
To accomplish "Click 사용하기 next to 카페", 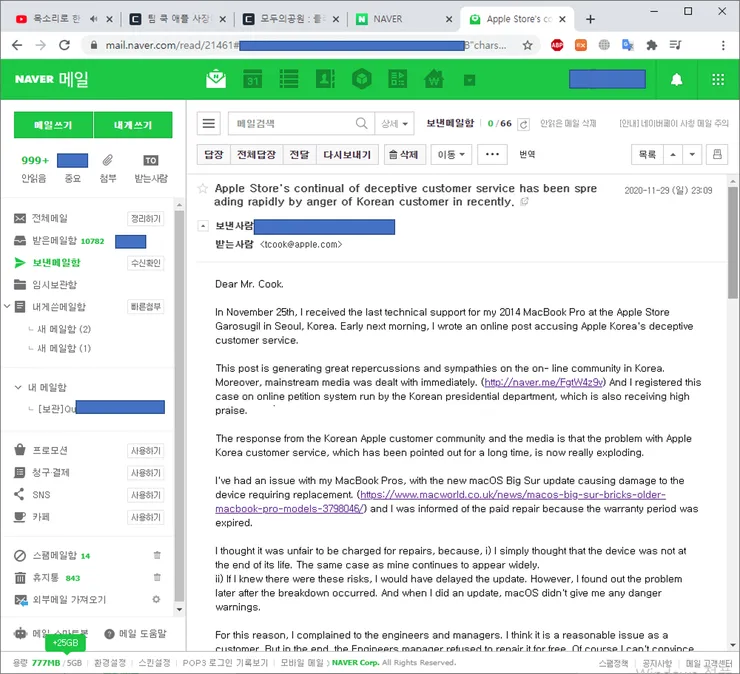I will [x=146, y=517].
